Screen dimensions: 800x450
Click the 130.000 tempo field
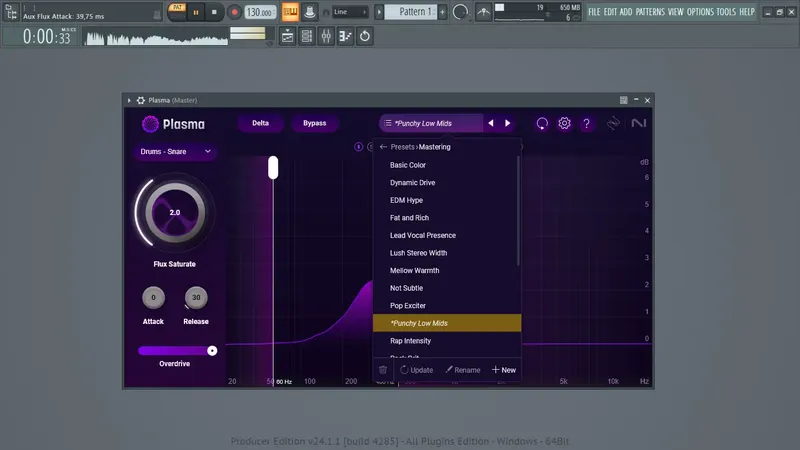pos(260,12)
